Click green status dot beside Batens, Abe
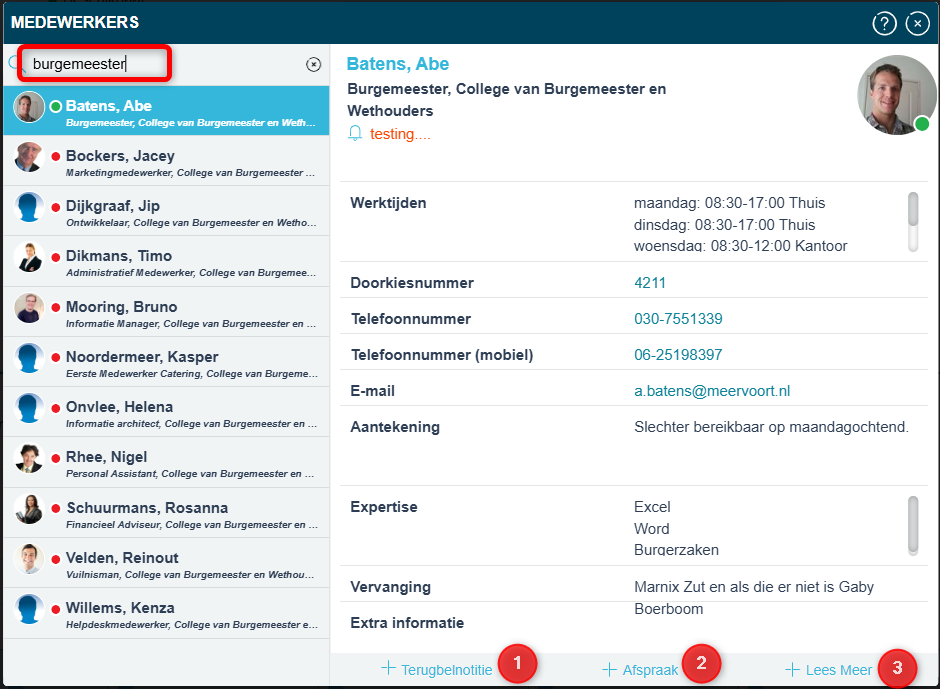 (56, 107)
